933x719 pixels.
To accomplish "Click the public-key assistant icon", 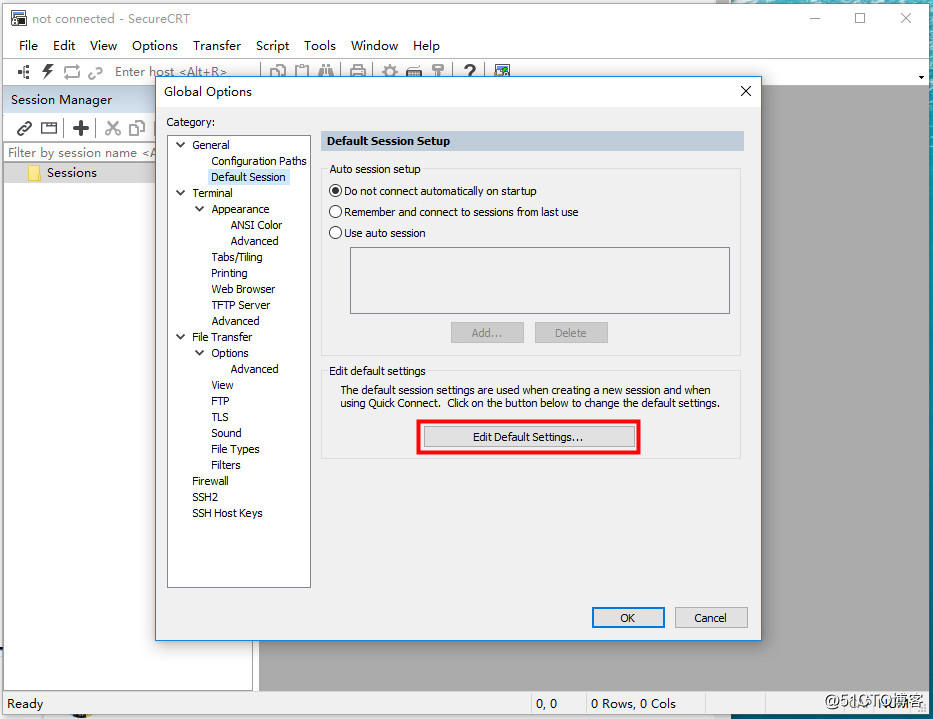I will (439, 71).
